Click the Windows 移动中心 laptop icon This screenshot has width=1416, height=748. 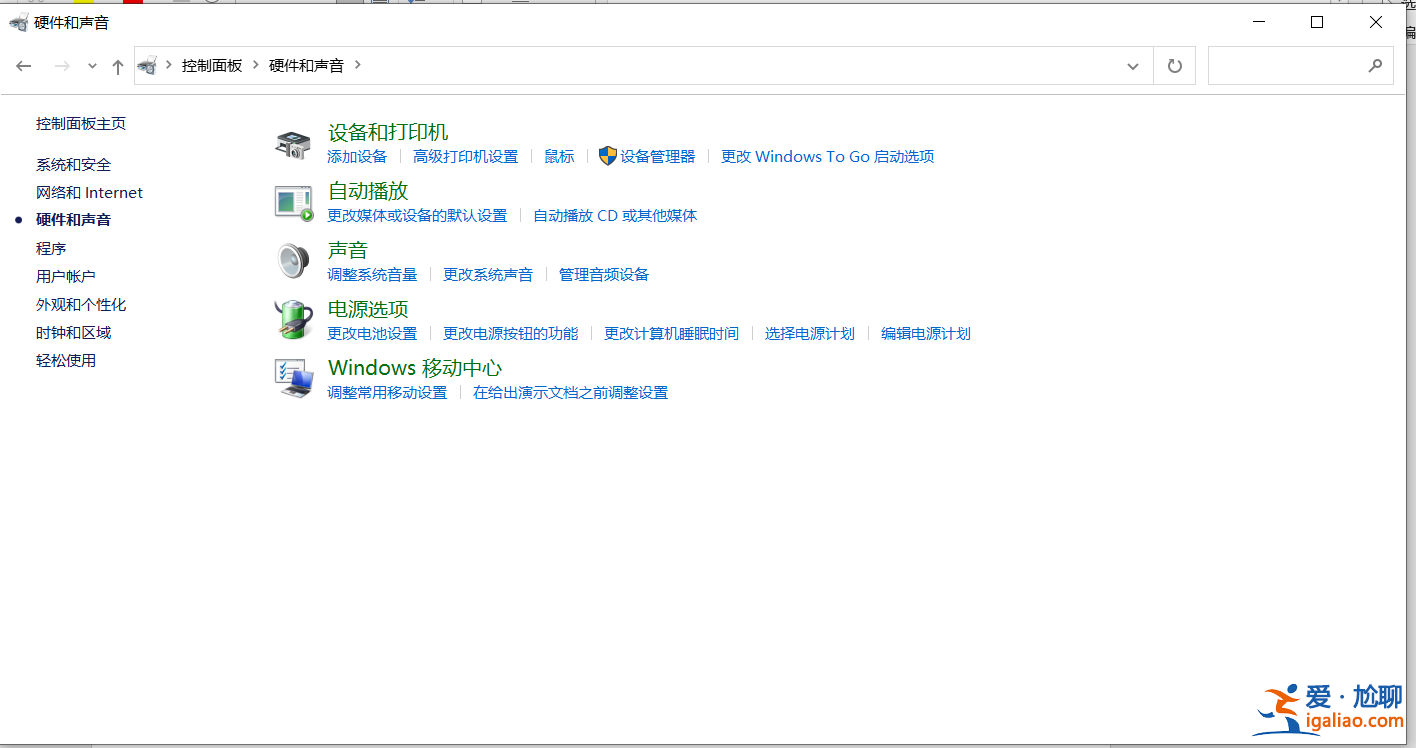tap(293, 379)
